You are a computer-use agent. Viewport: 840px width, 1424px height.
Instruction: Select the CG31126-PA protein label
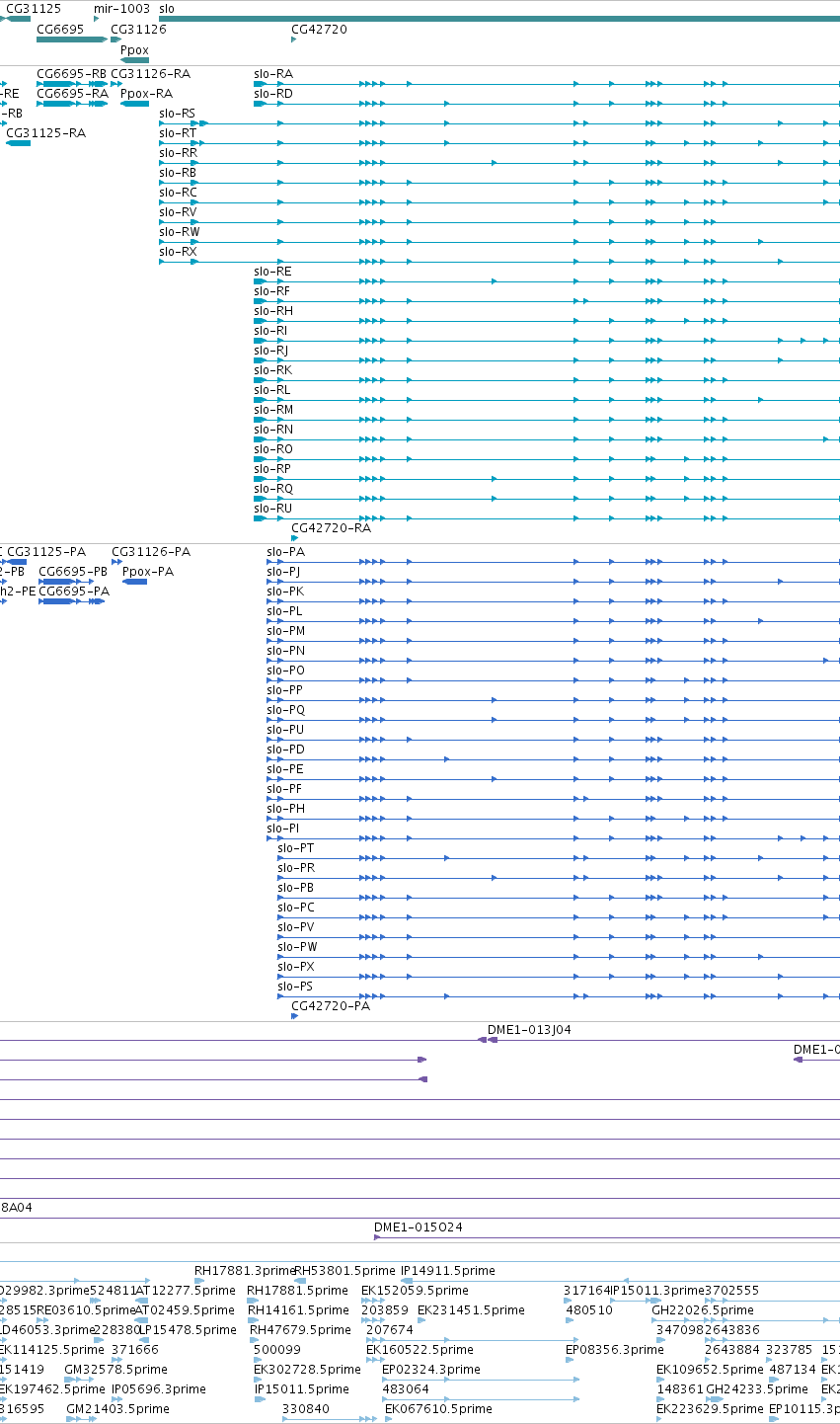click(x=151, y=552)
